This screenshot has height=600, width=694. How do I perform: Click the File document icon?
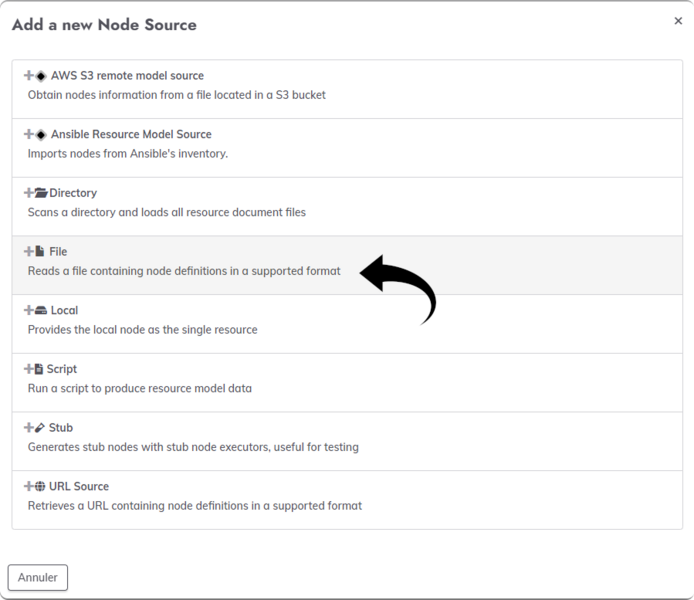40,252
